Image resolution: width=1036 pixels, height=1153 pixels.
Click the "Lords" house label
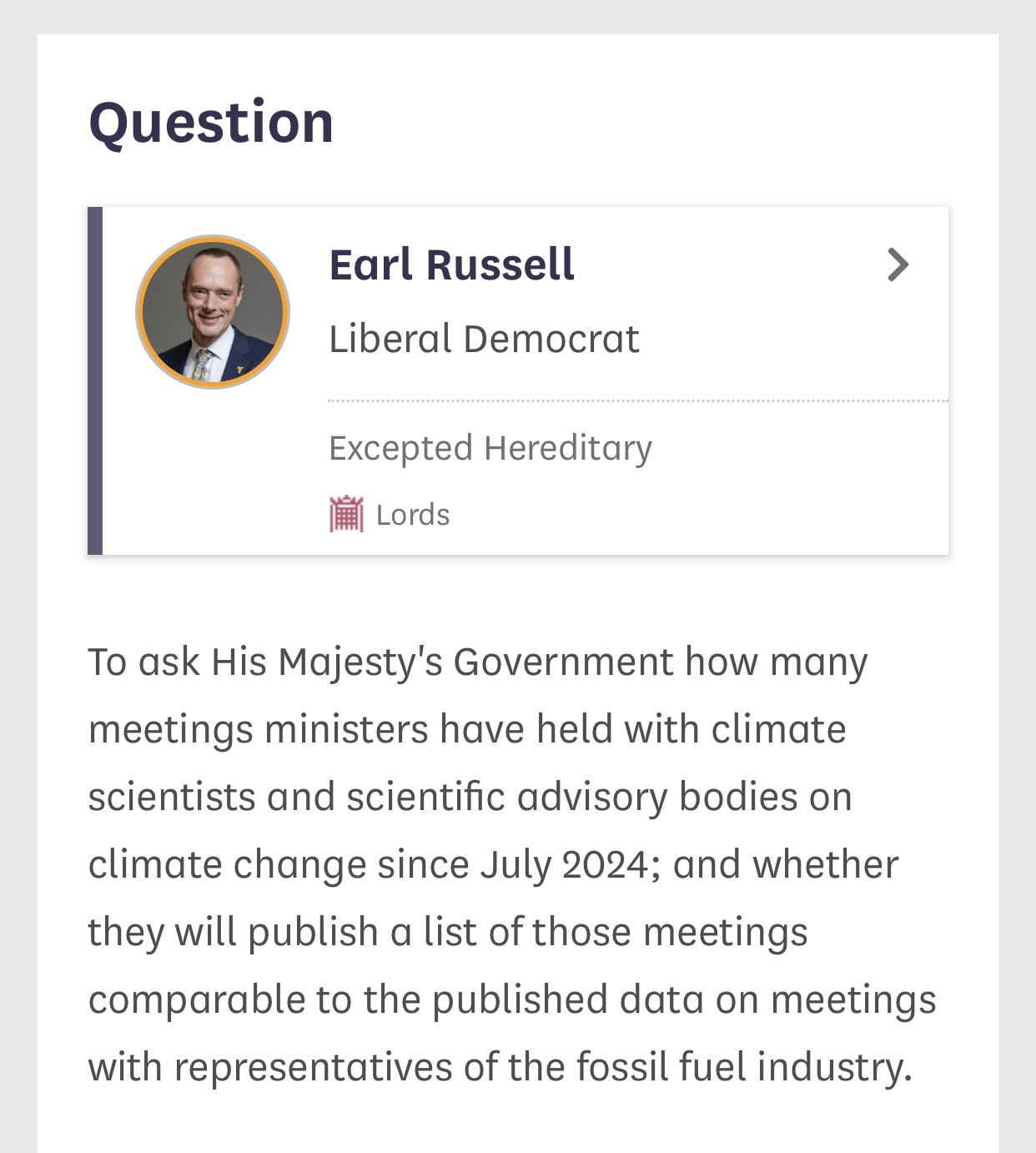[413, 515]
